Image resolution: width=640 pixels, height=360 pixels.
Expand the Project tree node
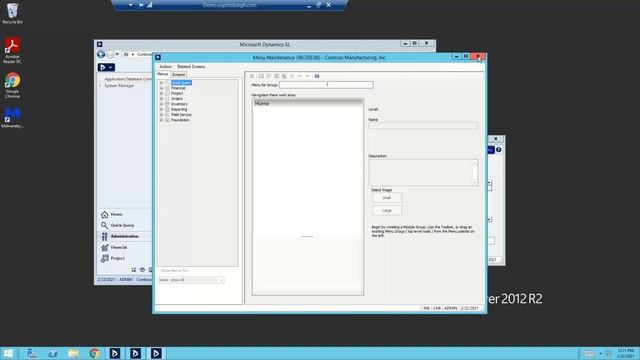coord(161,93)
